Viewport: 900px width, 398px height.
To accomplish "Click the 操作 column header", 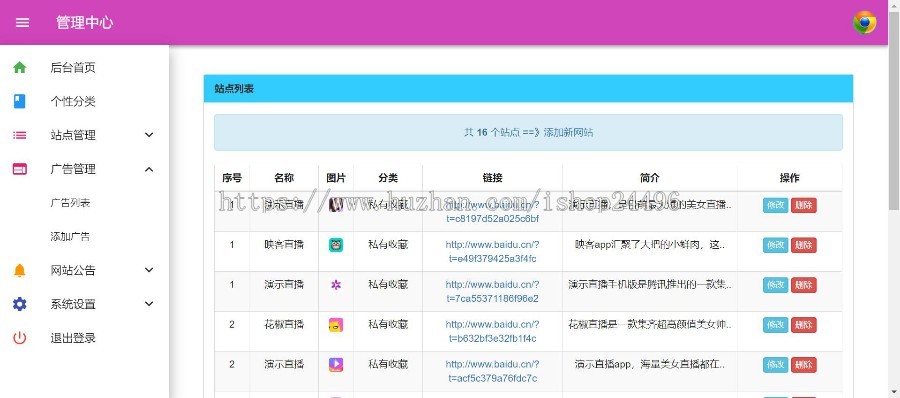I will pyautogui.click(x=790, y=178).
